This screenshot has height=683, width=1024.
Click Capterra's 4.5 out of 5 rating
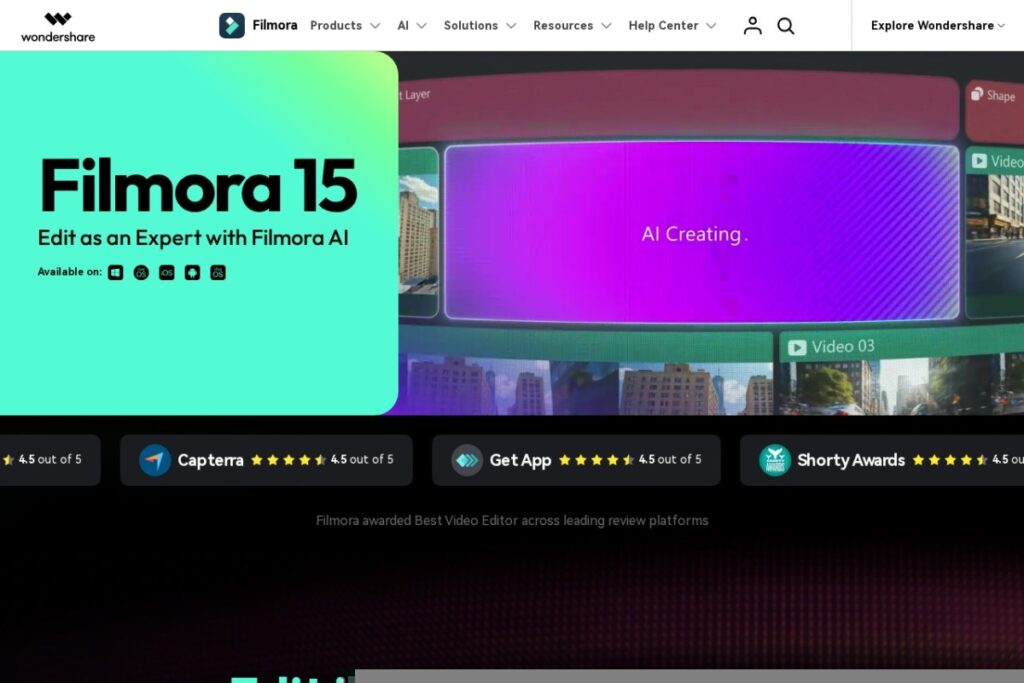pyautogui.click(x=362, y=460)
